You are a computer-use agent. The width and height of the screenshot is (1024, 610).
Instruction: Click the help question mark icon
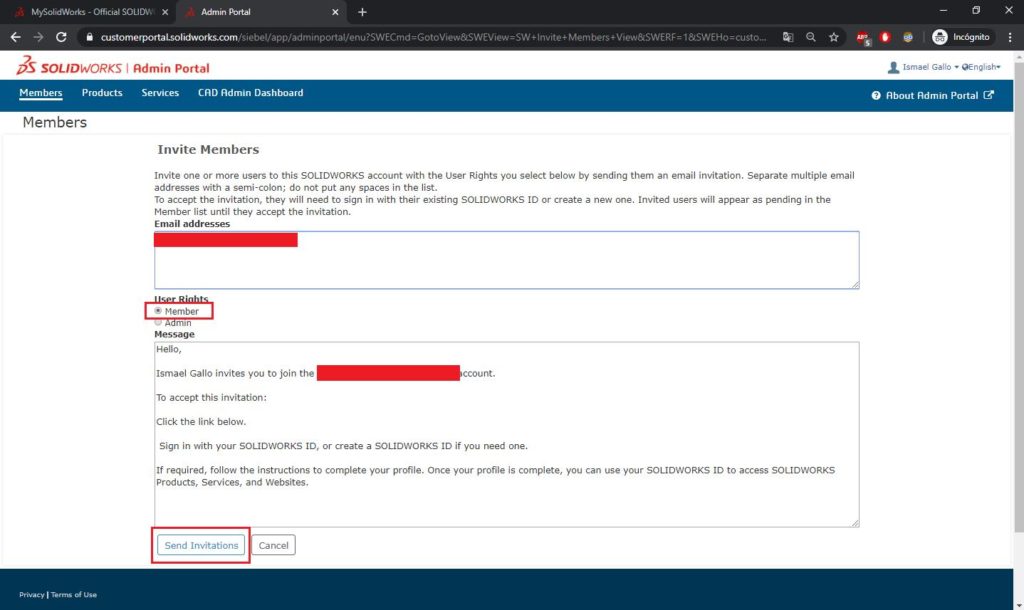click(876, 95)
